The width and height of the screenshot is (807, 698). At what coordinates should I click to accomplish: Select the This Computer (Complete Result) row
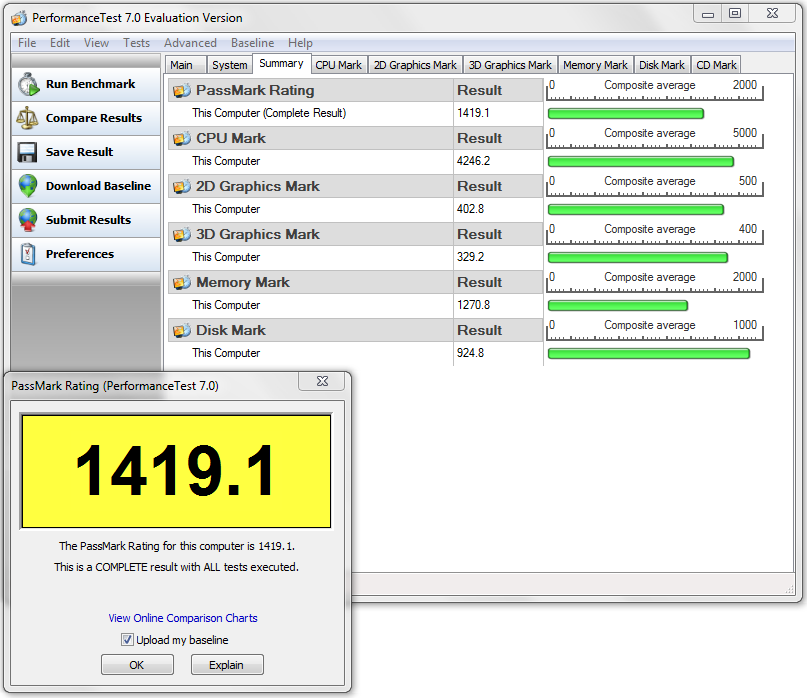point(356,113)
